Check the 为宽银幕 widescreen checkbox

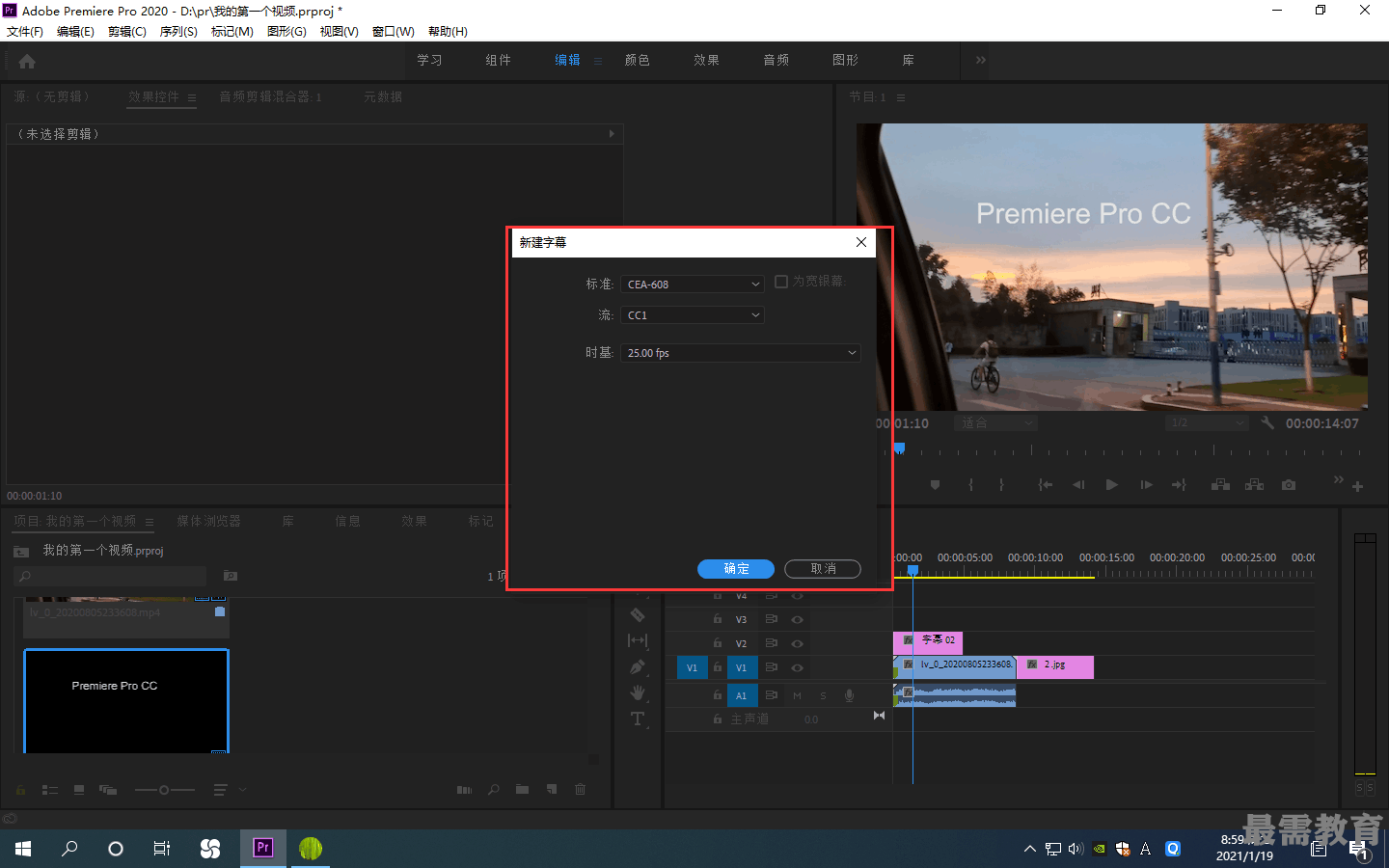click(x=781, y=282)
